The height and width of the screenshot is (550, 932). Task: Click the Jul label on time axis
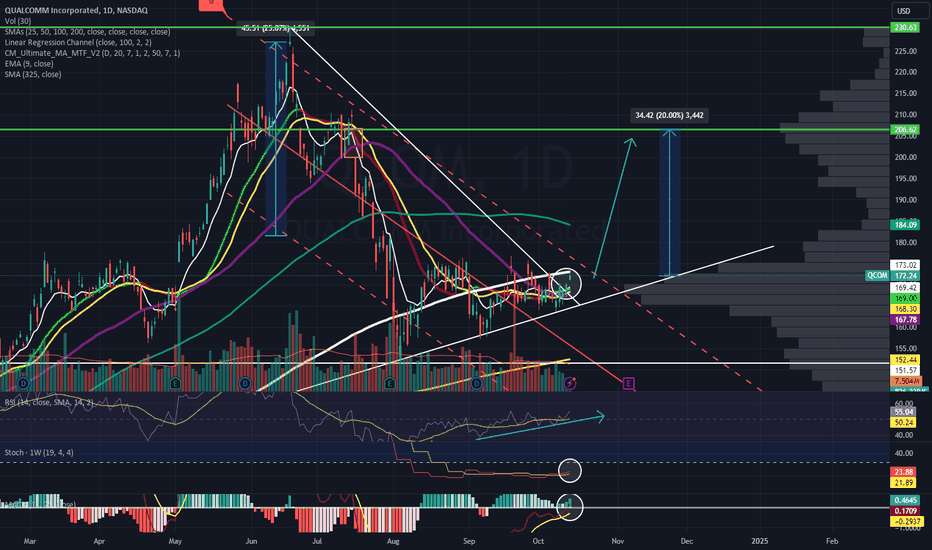tap(316, 541)
